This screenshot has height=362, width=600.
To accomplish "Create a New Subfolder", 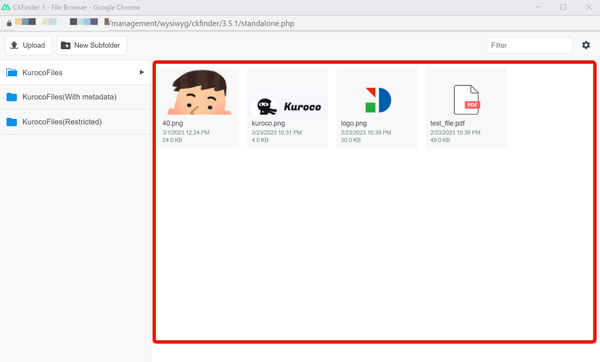I will [92, 45].
